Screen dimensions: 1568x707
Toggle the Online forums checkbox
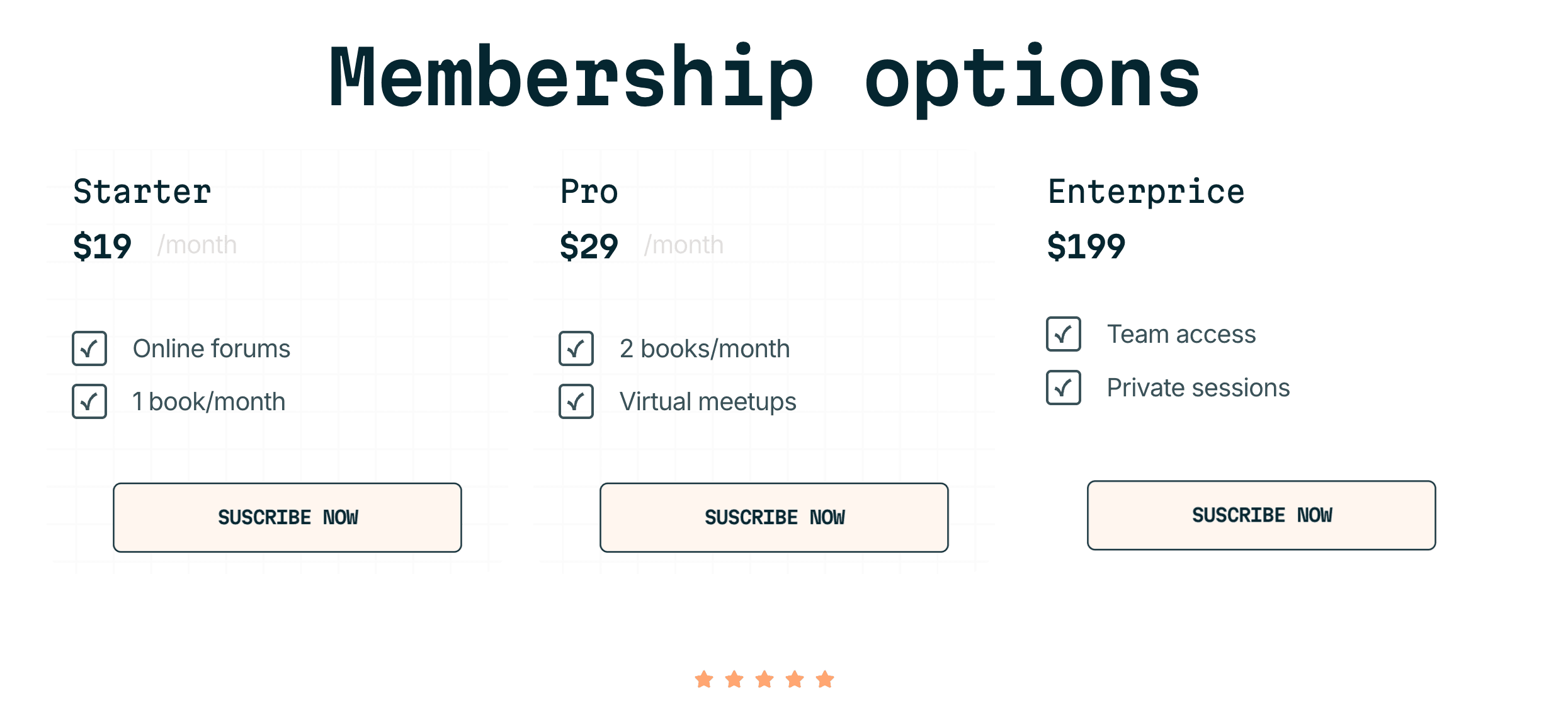tap(89, 348)
